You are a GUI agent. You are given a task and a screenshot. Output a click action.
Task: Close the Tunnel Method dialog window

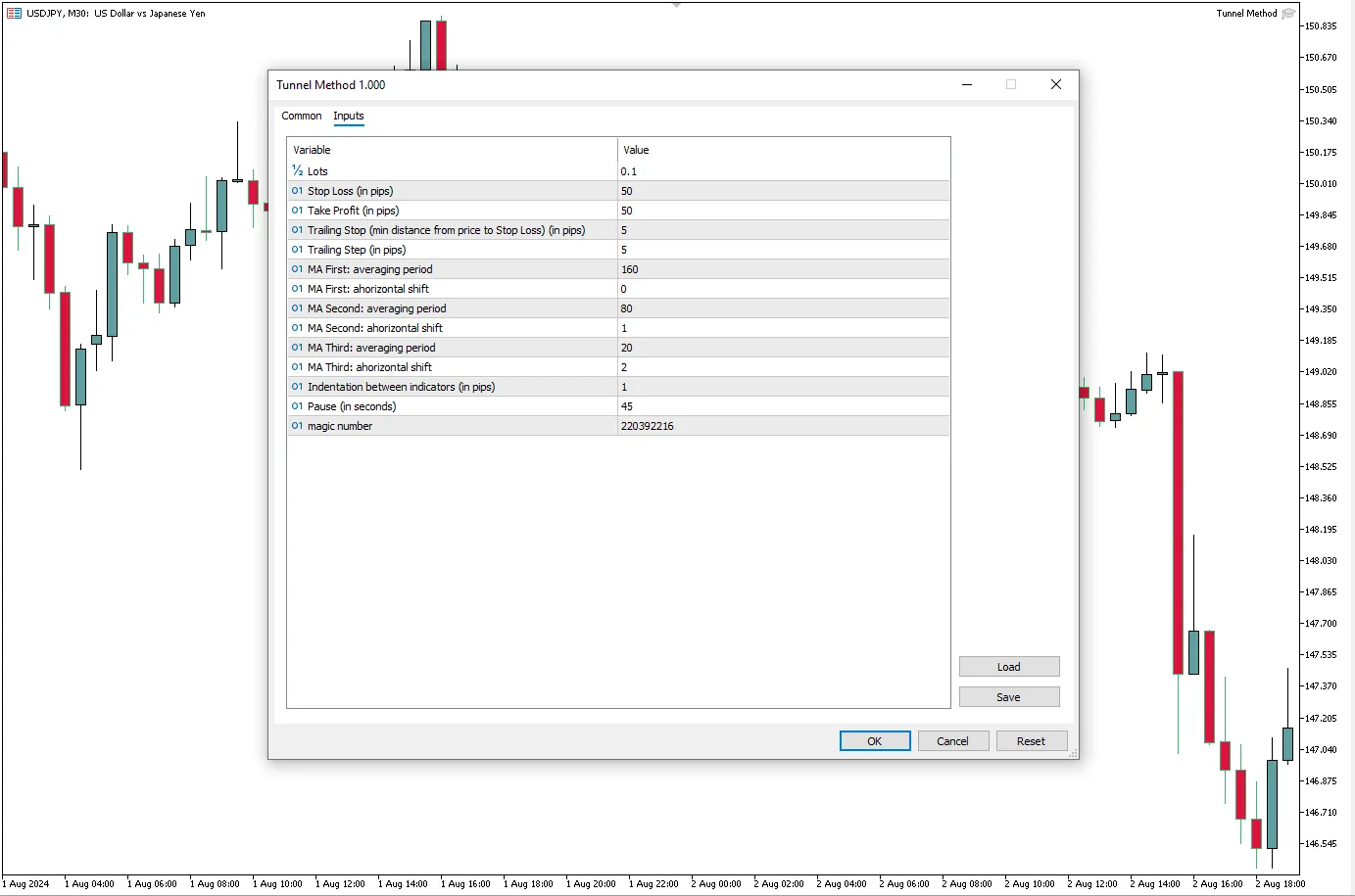1056,84
